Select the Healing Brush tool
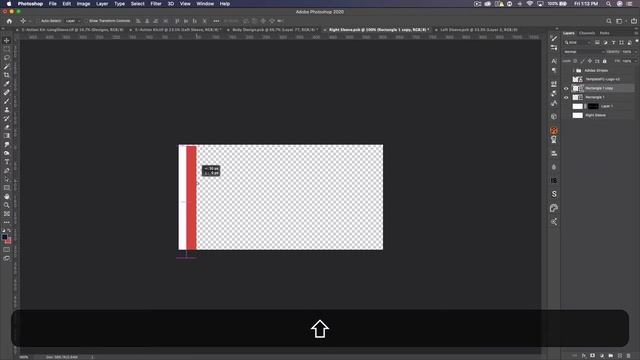 7,92
